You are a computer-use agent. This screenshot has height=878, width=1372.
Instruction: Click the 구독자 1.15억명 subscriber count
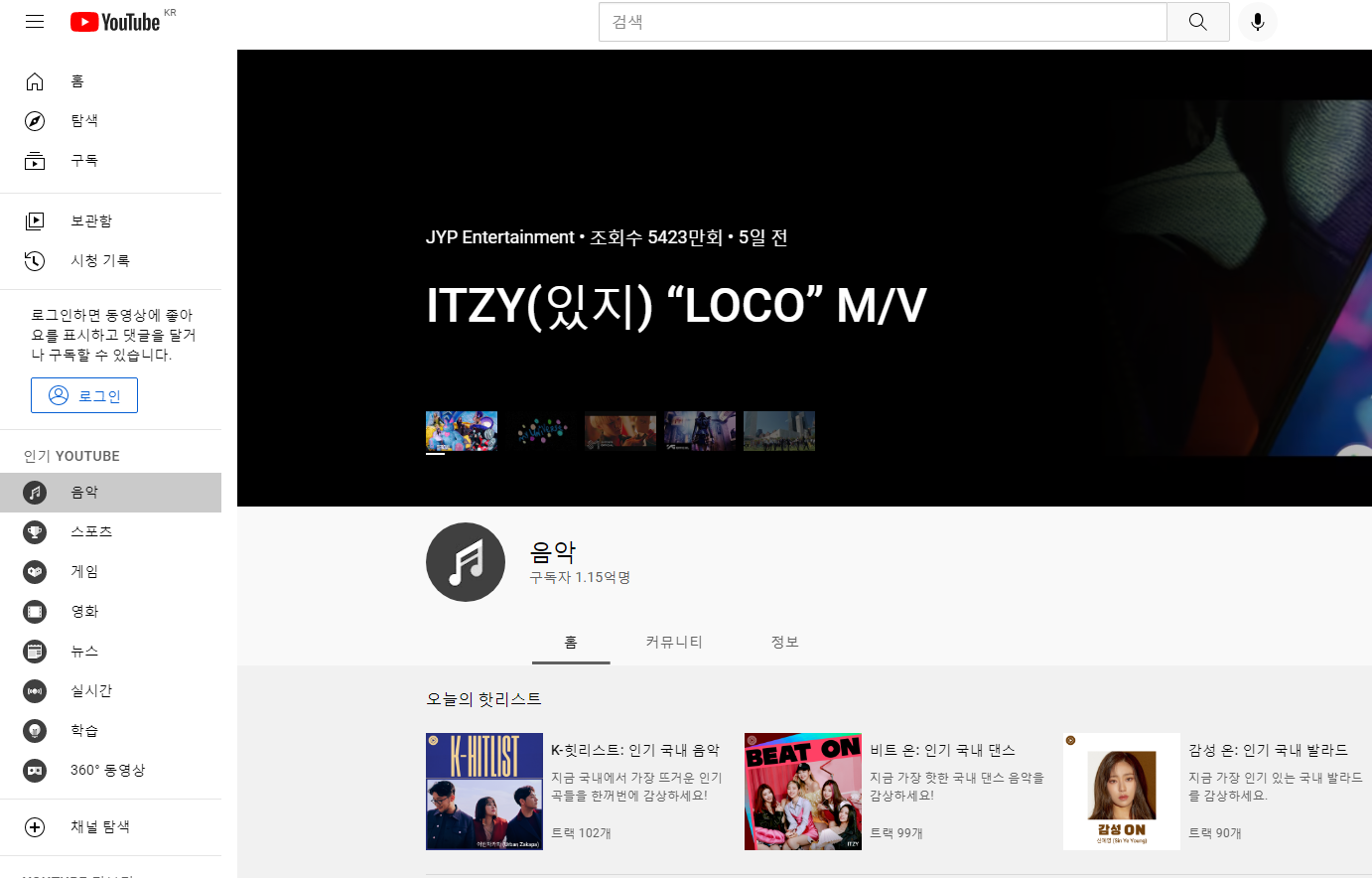[581, 578]
